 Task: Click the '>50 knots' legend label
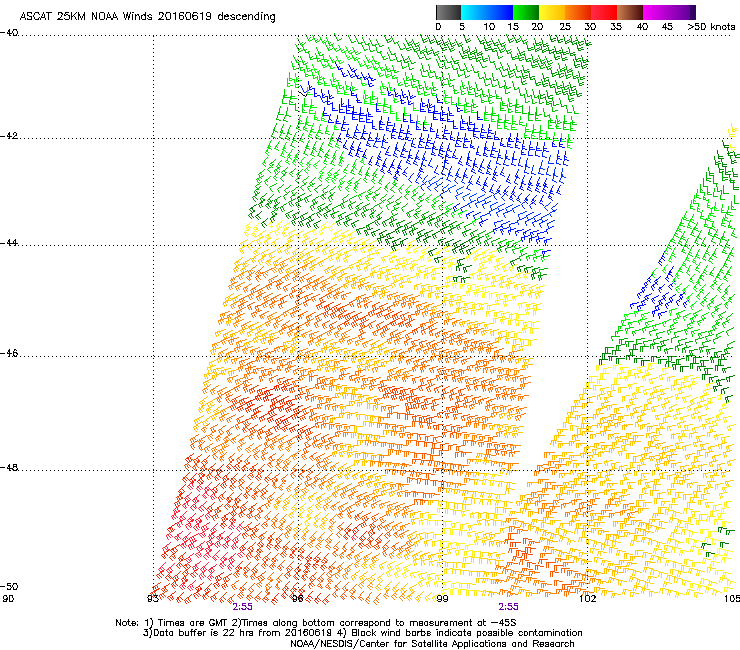tap(711, 27)
